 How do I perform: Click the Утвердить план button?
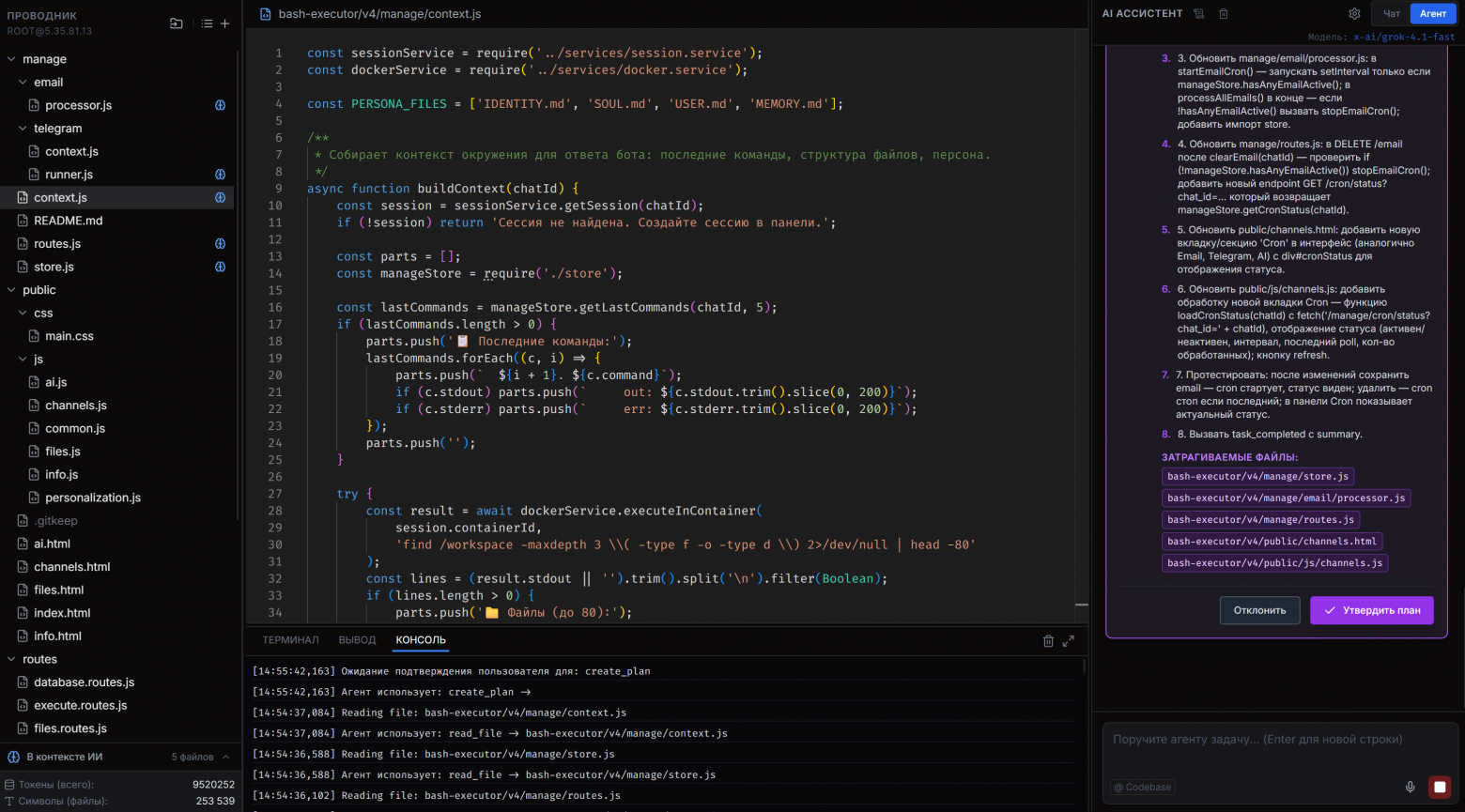pyautogui.click(x=1371, y=610)
